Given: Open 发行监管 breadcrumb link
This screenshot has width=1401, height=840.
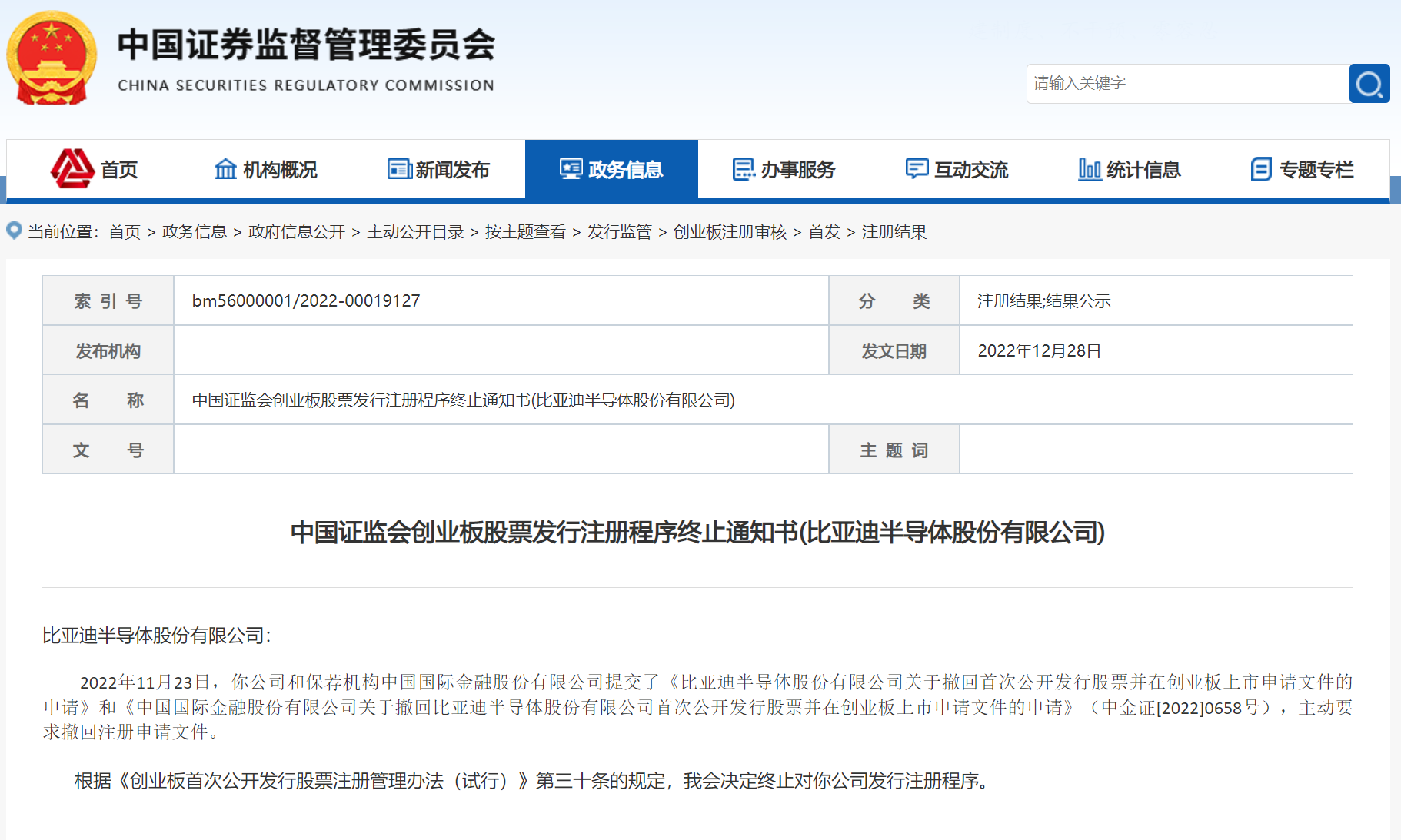Looking at the screenshot, I should [x=619, y=232].
